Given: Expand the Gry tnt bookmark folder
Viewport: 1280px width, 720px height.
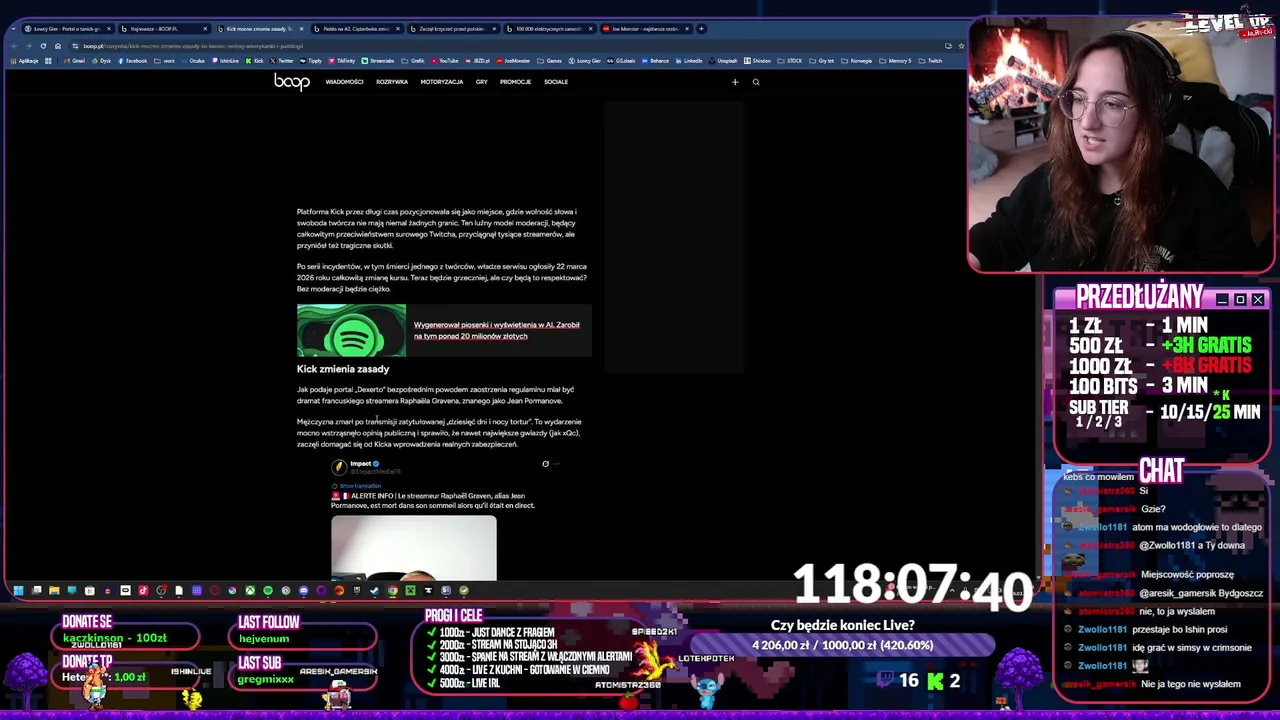Looking at the screenshot, I should pyautogui.click(x=822, y=61).
